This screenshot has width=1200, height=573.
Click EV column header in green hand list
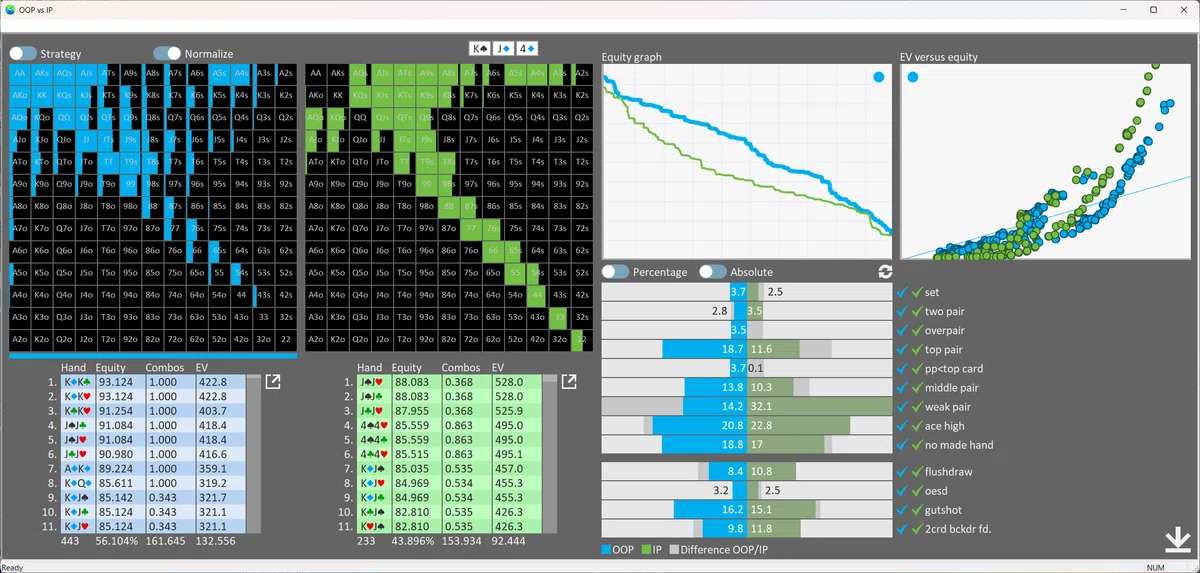500,367
